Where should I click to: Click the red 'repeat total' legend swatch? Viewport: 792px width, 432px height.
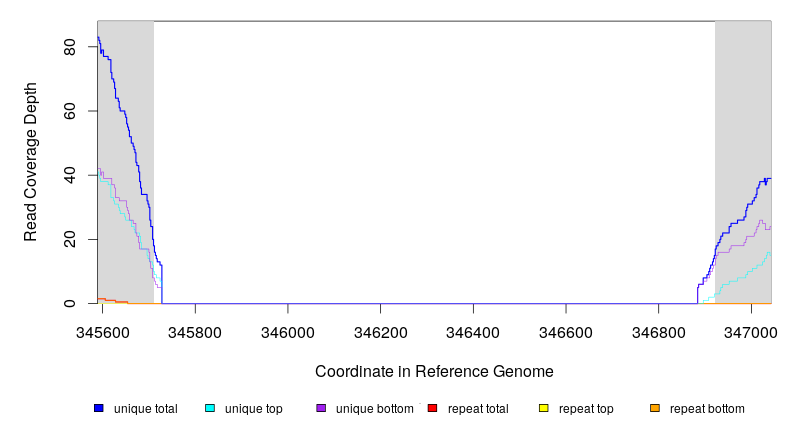click(432, 409)
